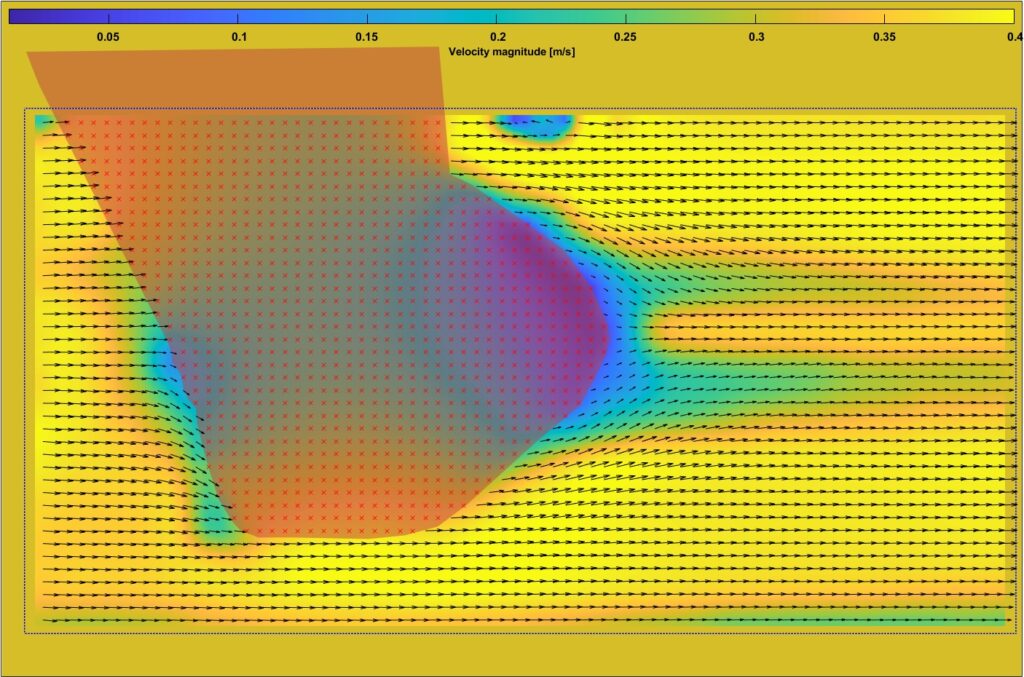Click the 0.25 colorbar tick label
The height and width of the screenshot is (677, 1024).
point(625,37)
